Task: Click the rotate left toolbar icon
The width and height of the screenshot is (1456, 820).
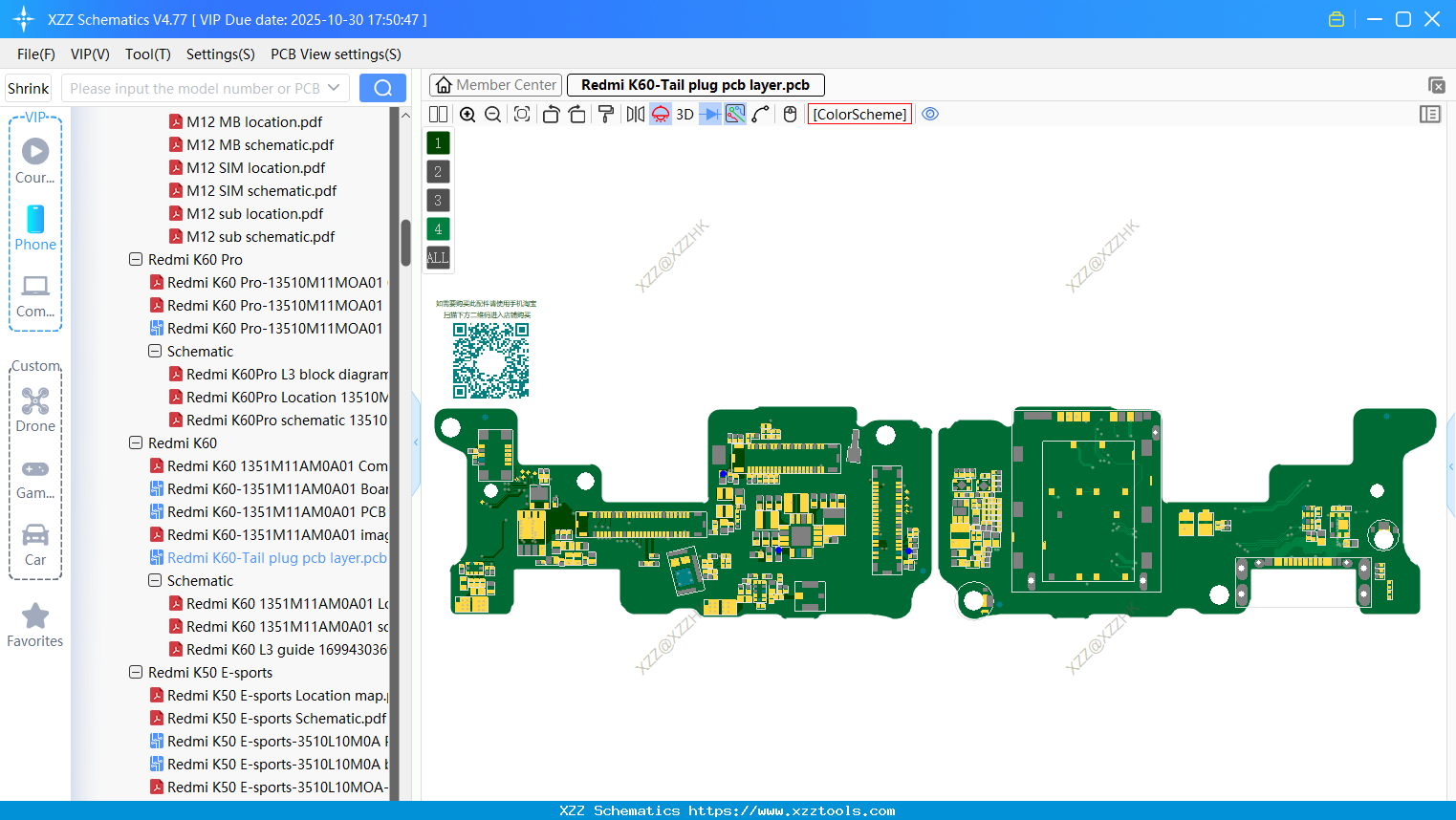Action: [551, 114]
